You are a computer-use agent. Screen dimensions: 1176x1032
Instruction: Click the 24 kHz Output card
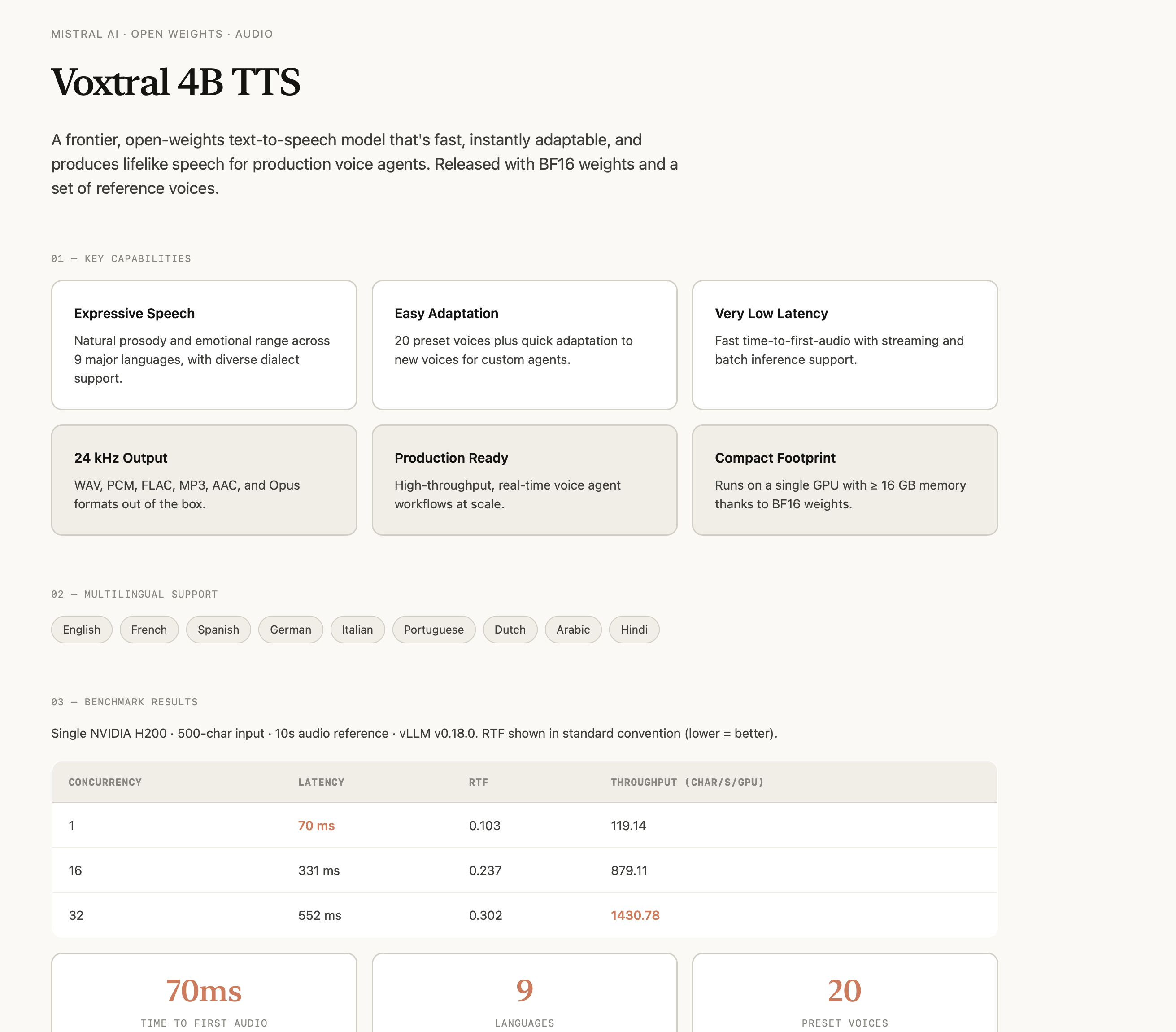pyautogui.click(x=204, y=480)
